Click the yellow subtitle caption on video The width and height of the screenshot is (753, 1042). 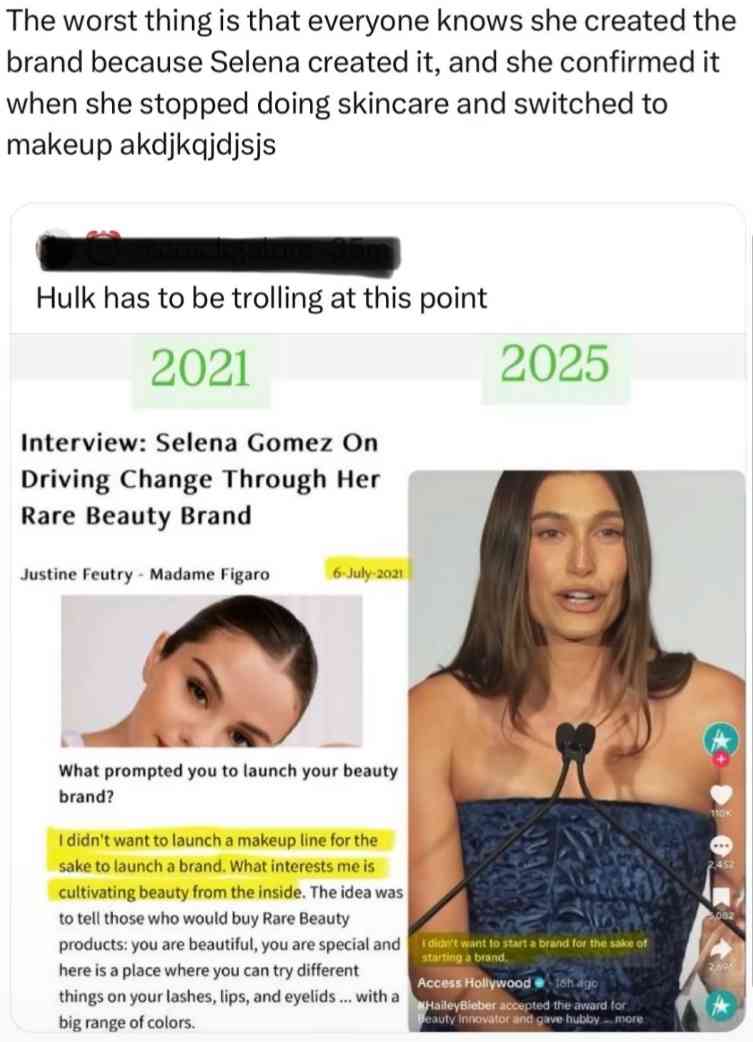[534, 950]
